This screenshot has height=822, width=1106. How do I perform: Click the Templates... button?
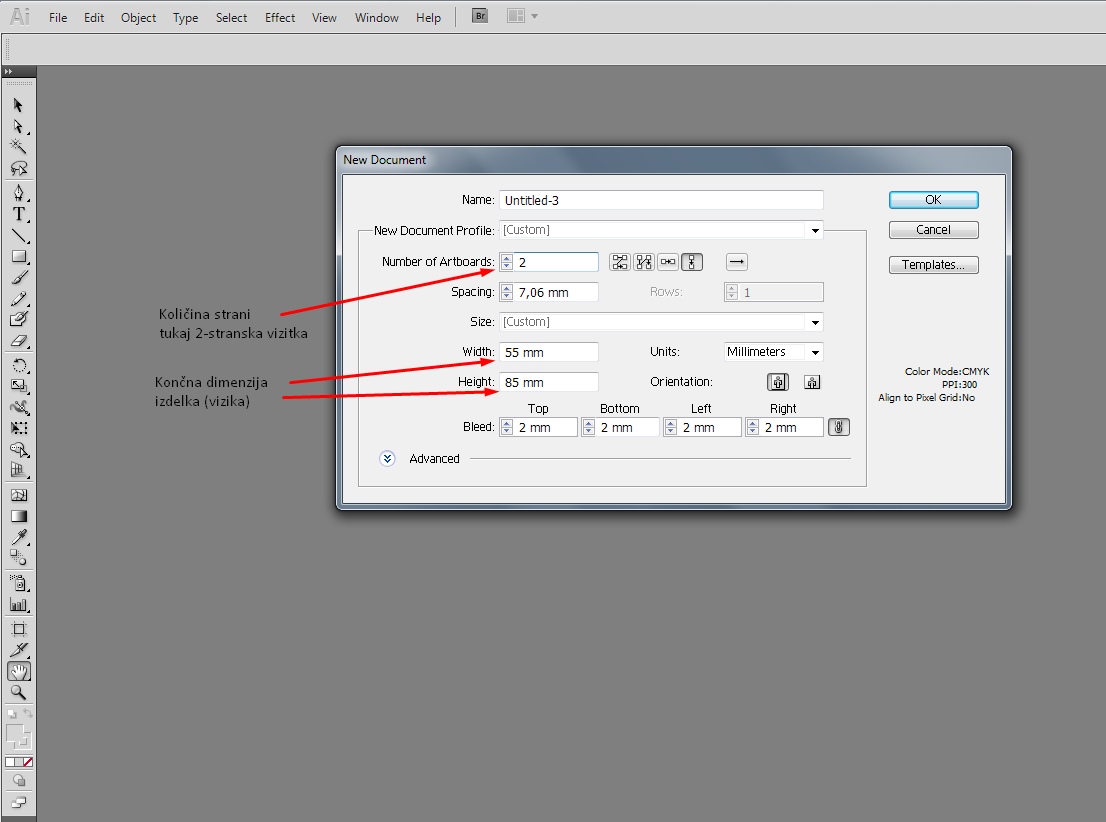coord(933,265)
